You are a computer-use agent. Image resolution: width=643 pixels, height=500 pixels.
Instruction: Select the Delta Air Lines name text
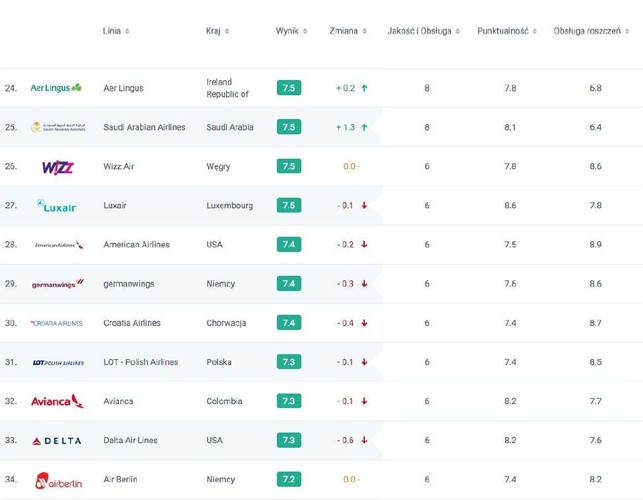point(130,440)
